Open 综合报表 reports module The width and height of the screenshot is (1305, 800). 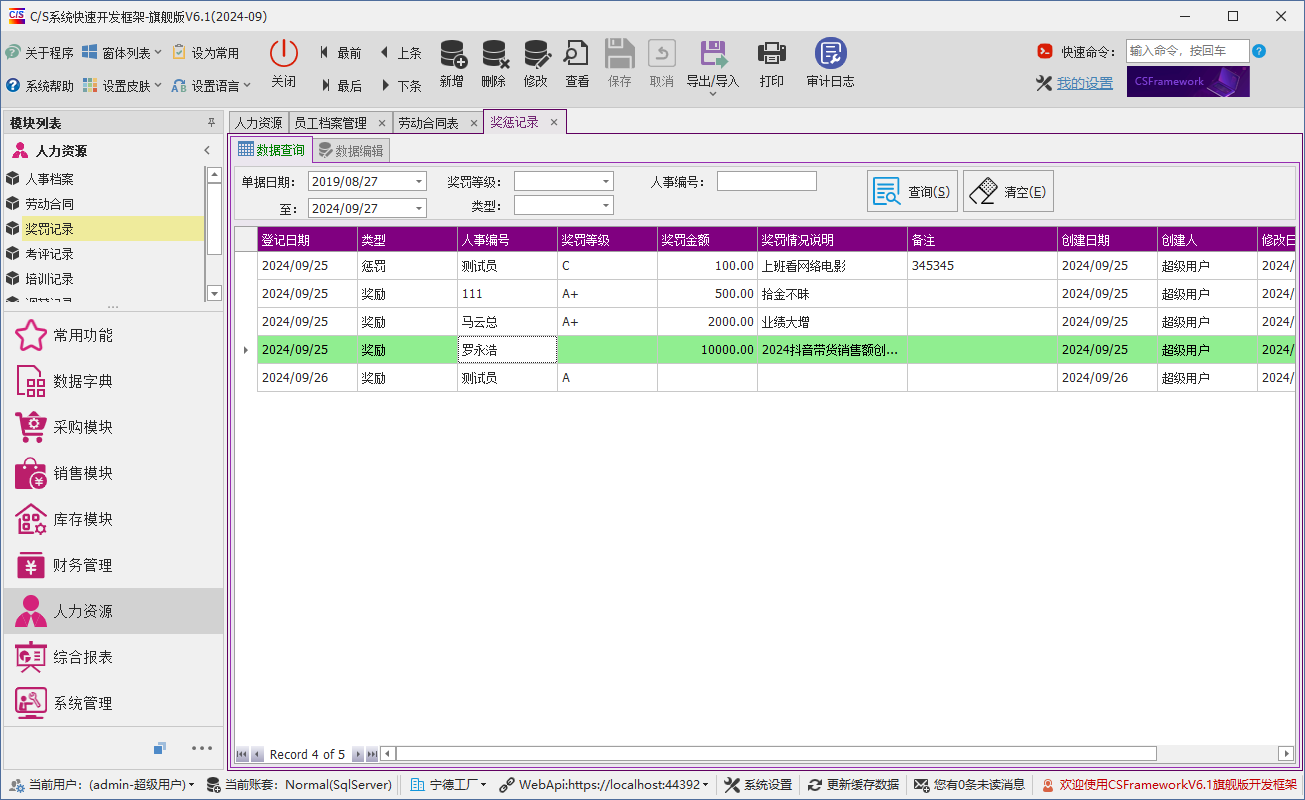coord(113,657)
